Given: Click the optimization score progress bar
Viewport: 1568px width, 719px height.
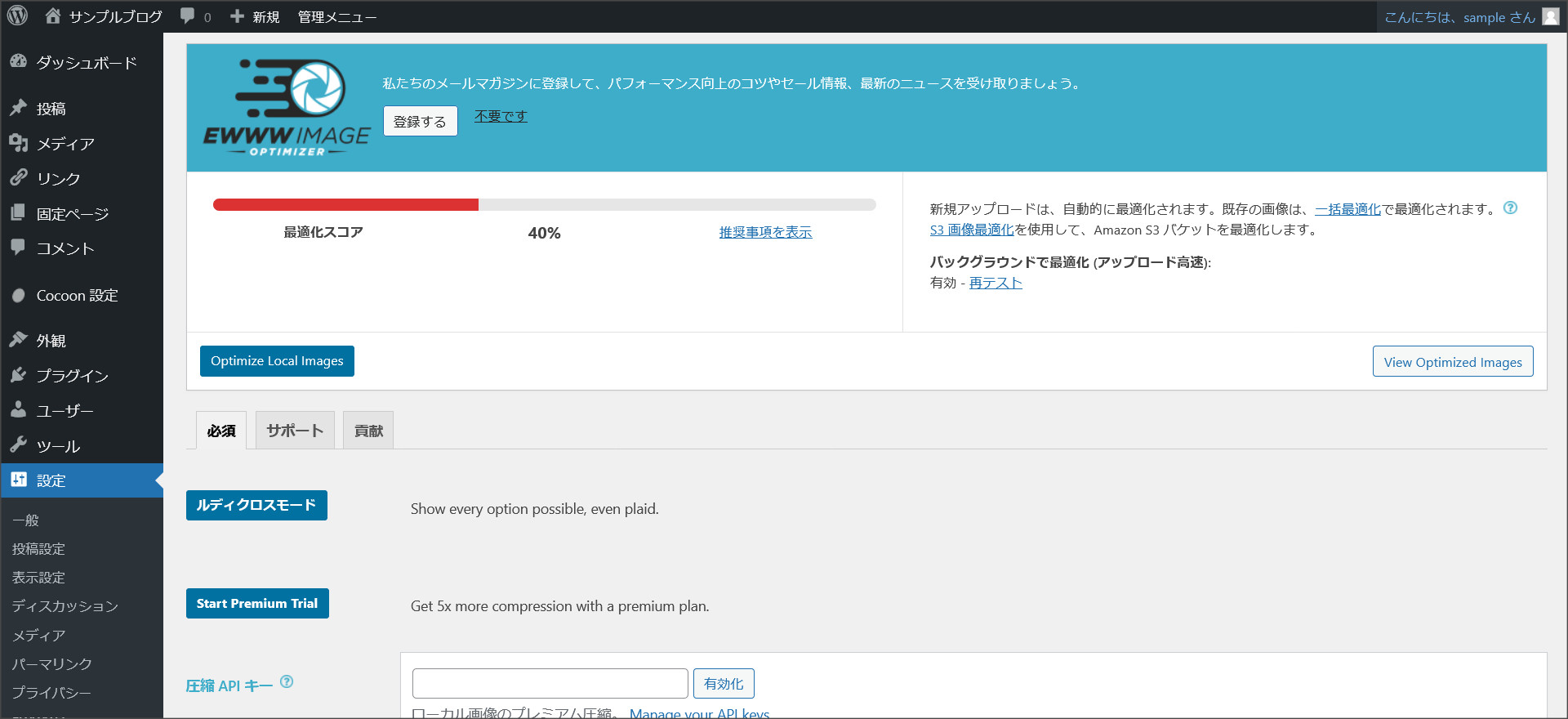Looking at the screenshot, I should pos(544,205).
